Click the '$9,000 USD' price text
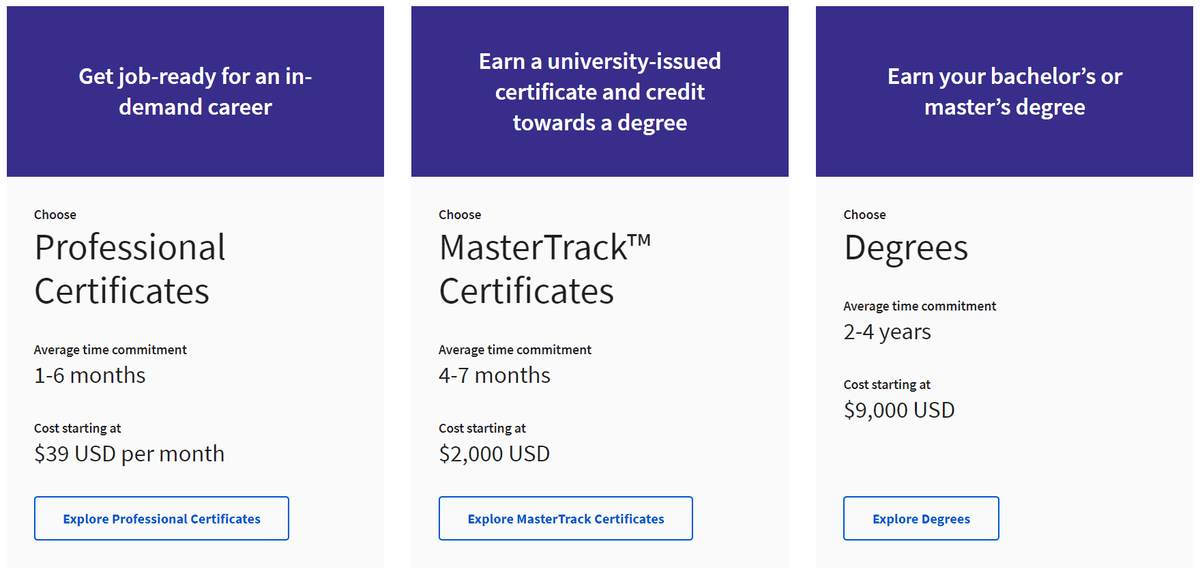The height and width of the screenshot is (576, 1200). click(x=899, y=410)
